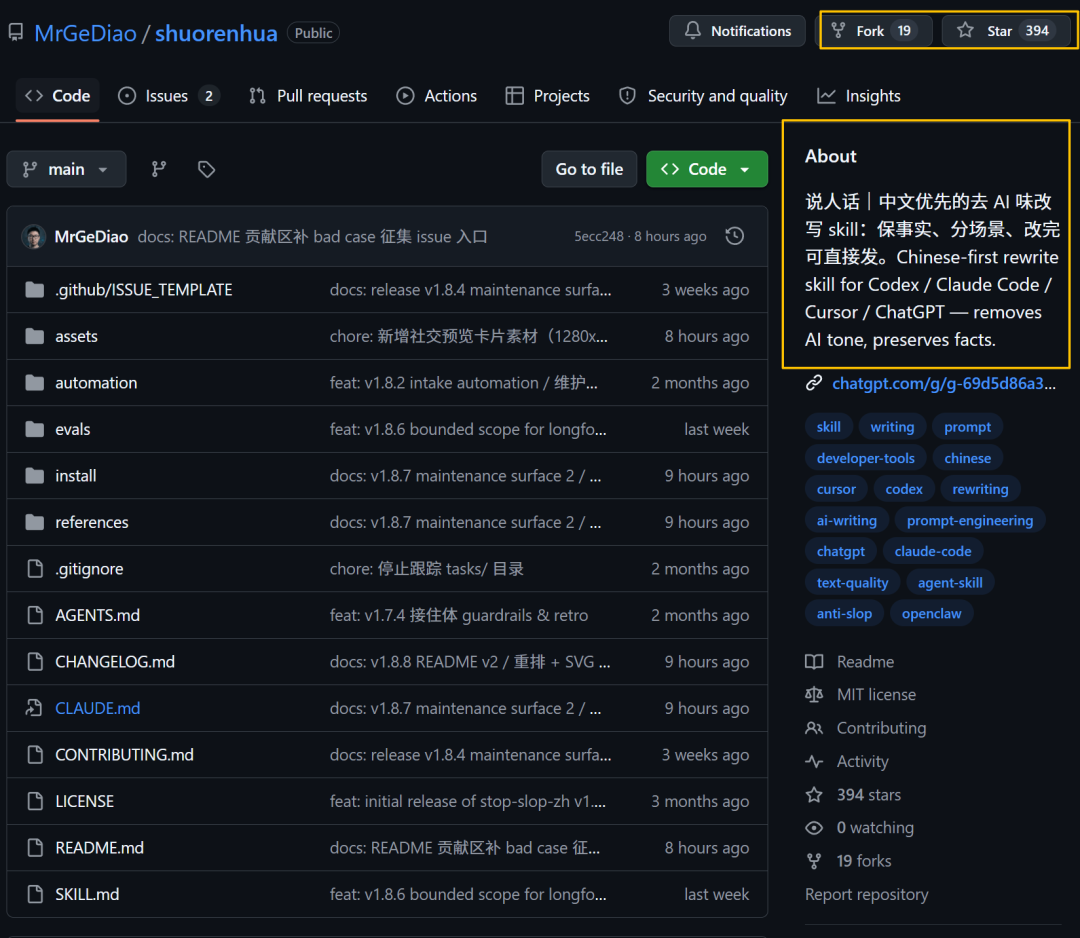Image resolution: width=1080 pixels, height=938 pixels.
Task: Open the install folder
Action: pyautogui.click(x=76, y=476)
